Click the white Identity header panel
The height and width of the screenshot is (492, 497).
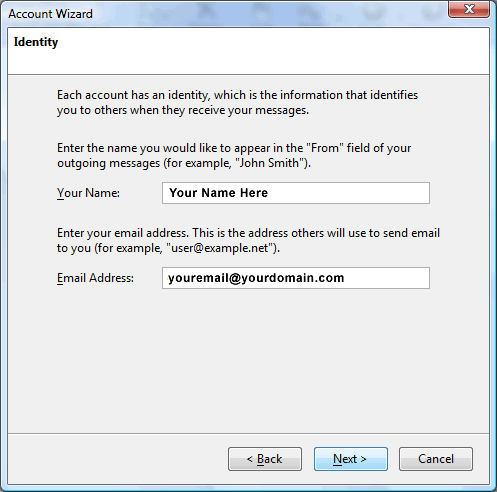click(x=248, y=51)
